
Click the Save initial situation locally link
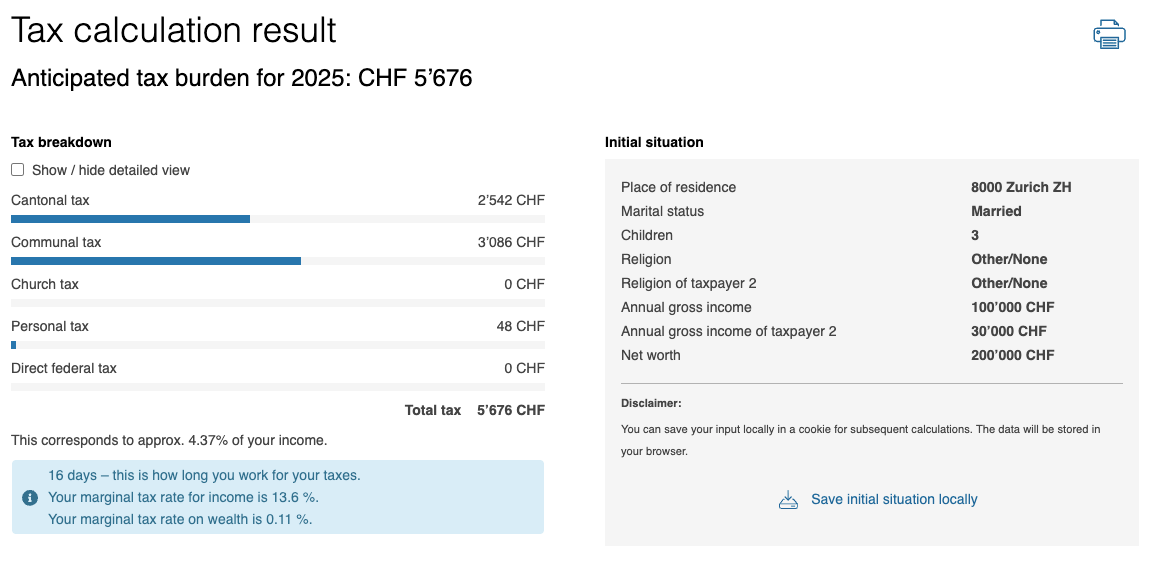[894, 500]
